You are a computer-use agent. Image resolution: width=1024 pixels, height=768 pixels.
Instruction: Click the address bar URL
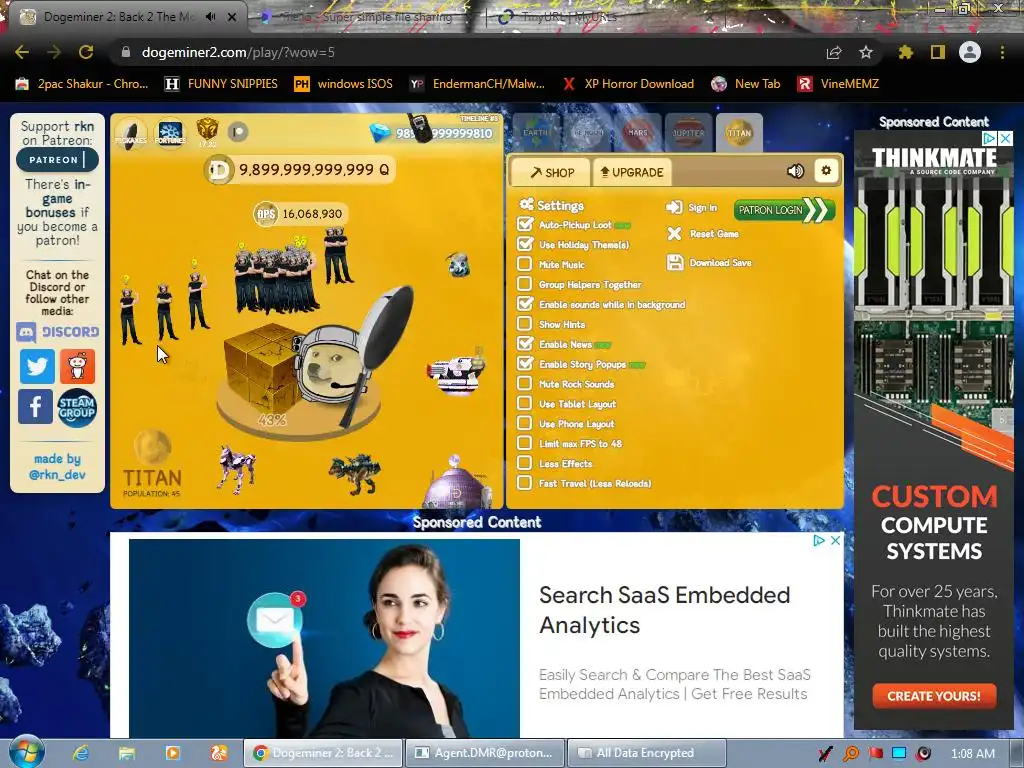click(238, 52)
